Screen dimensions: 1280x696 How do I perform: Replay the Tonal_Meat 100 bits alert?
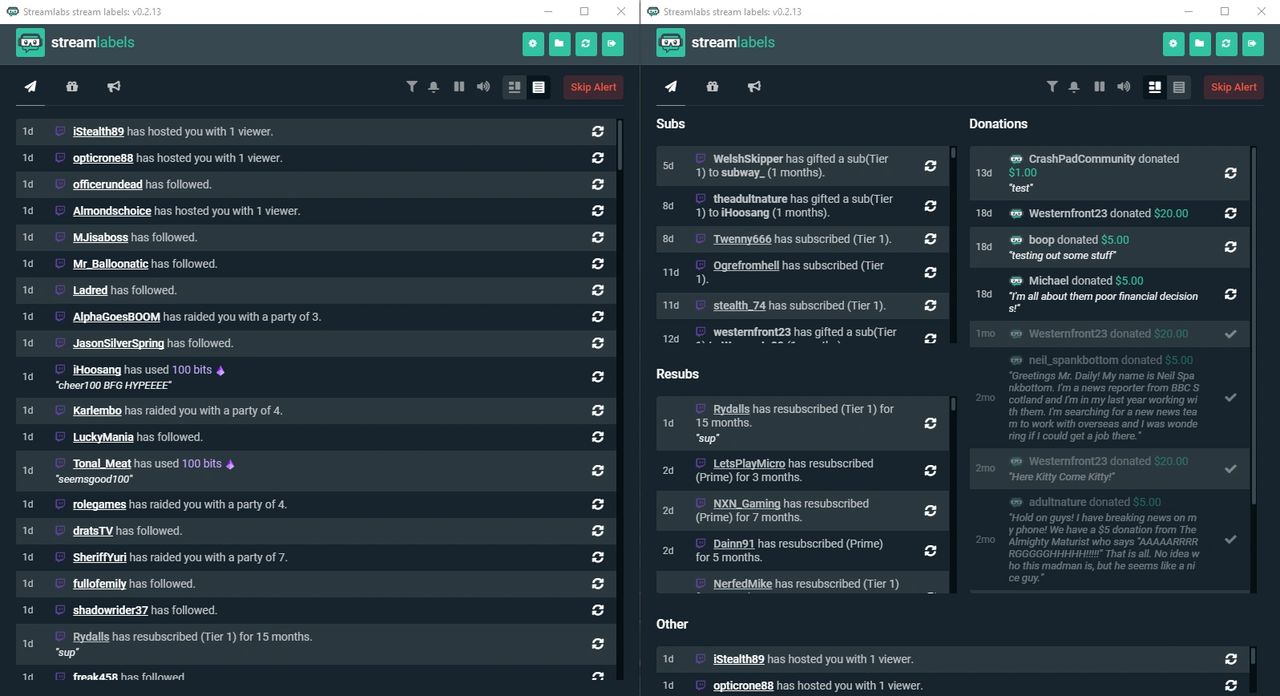[598, 470]
